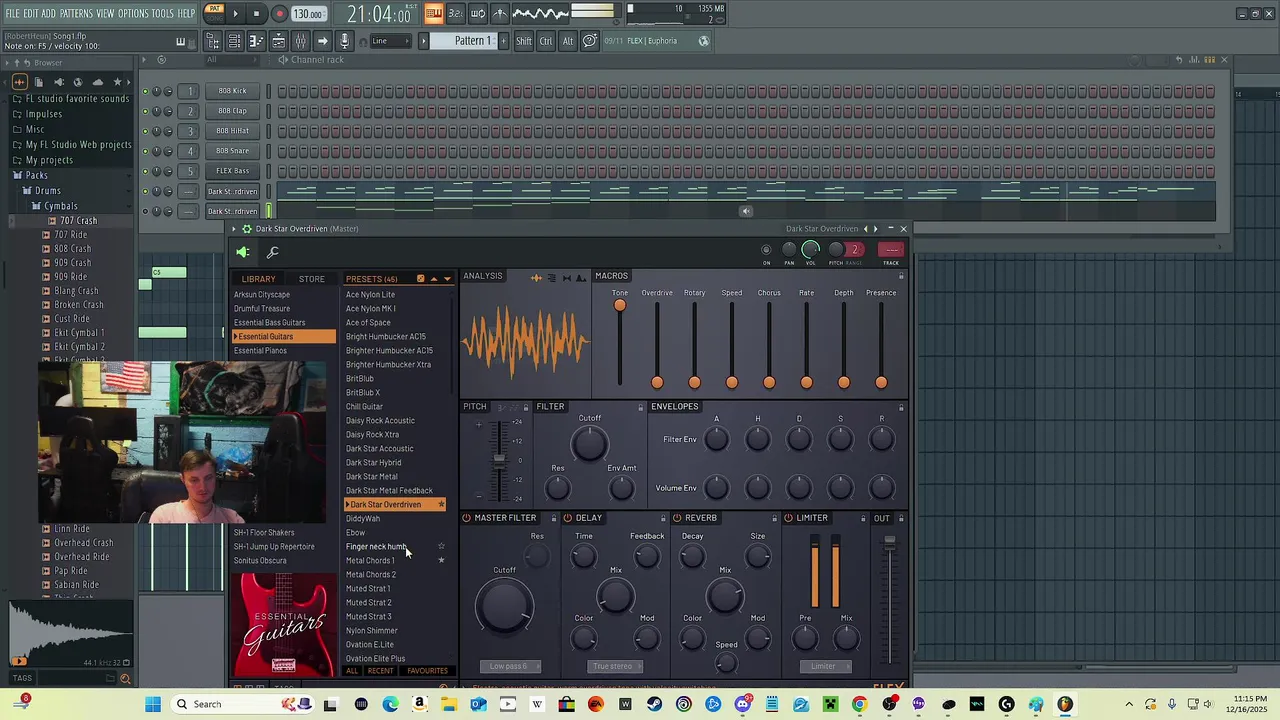Image resolution: width=1280 pixels, height=720 pixels.
Task: Select the 808 Snare channel button
Action: click(x=232, y=151)
